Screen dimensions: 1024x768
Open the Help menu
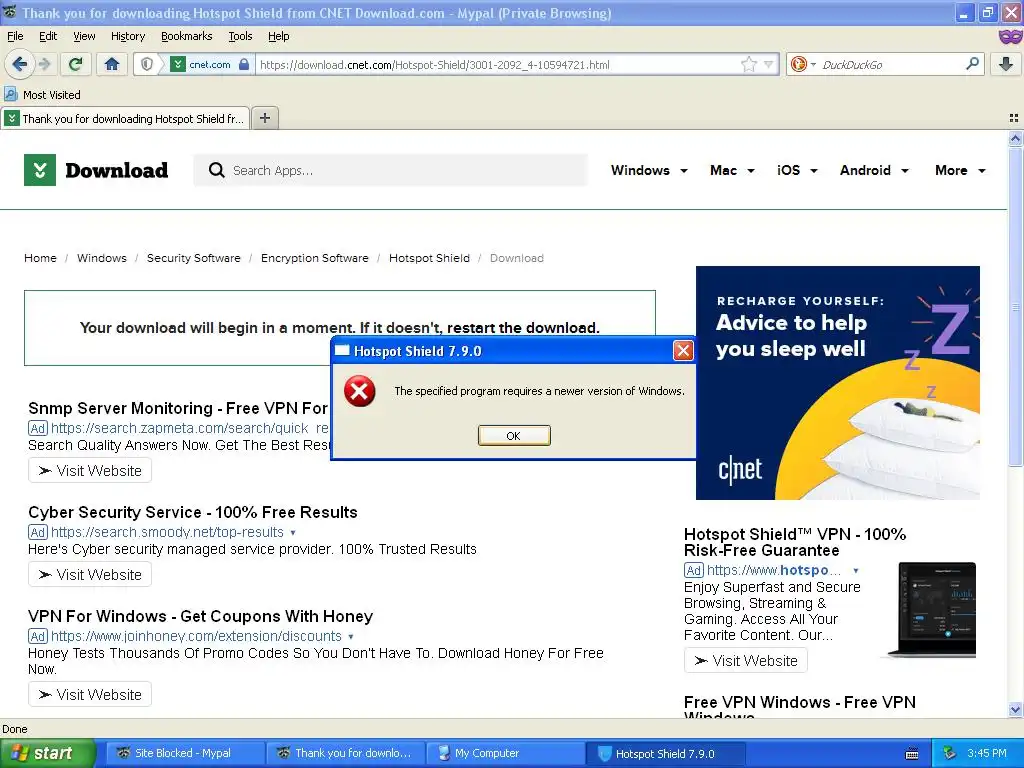click(x=278, y=36)
